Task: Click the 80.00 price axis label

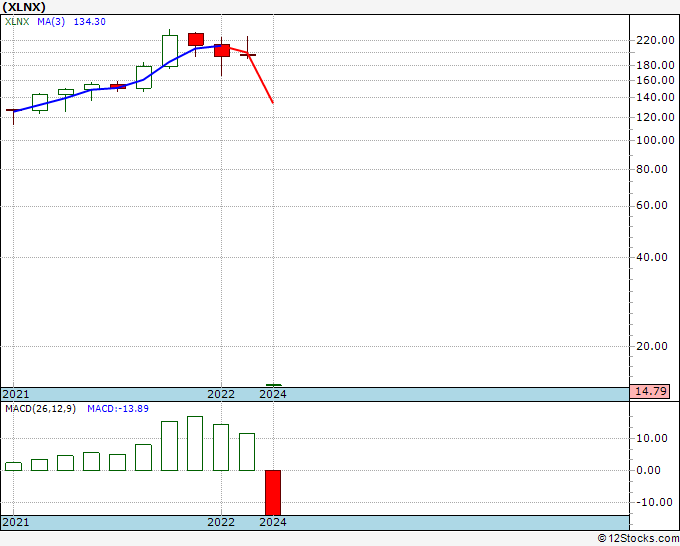Action: click(652, 169)
